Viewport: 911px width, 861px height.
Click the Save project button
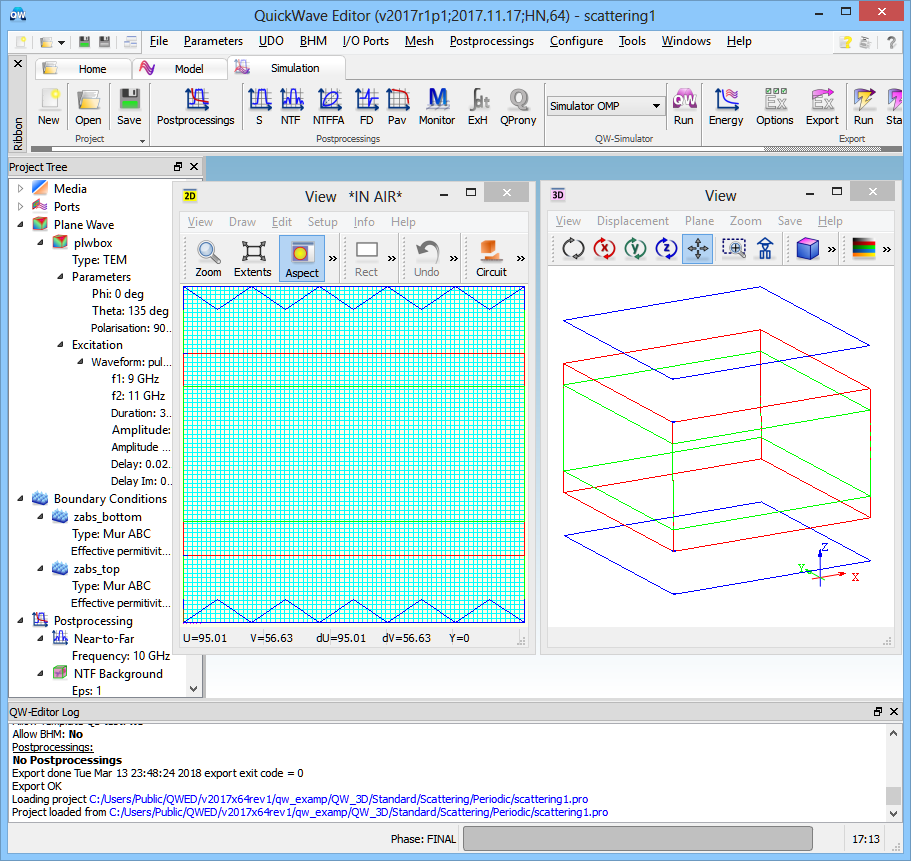coord(129,106)
